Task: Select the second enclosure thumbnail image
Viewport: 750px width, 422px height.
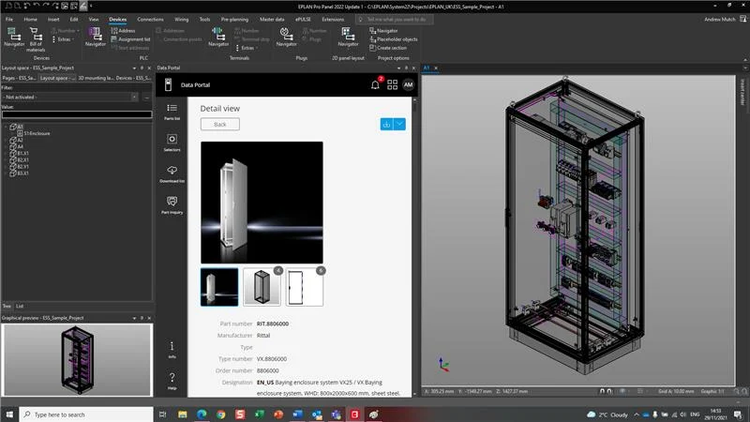Action: (x=263, y=286)
